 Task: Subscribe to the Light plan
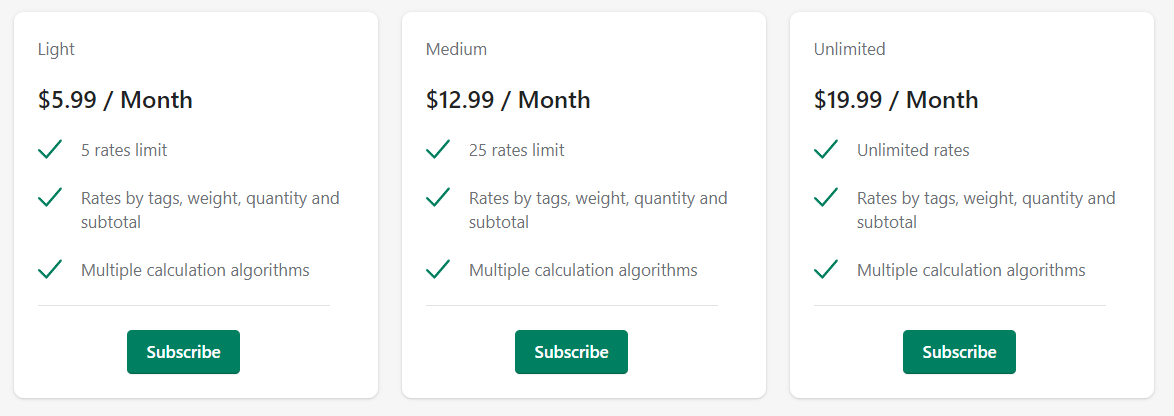183,352
